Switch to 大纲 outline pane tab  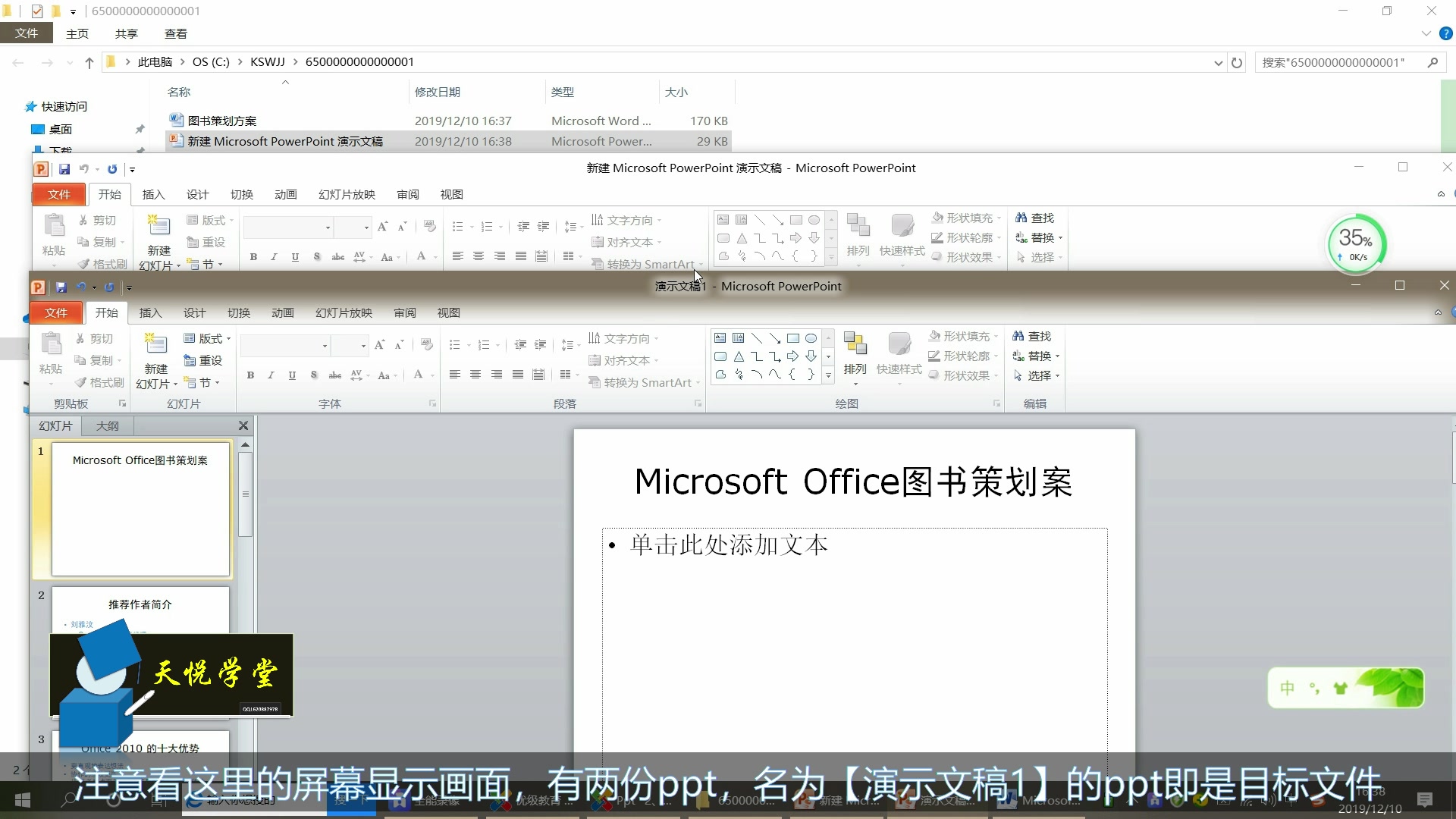coord(107,425)
